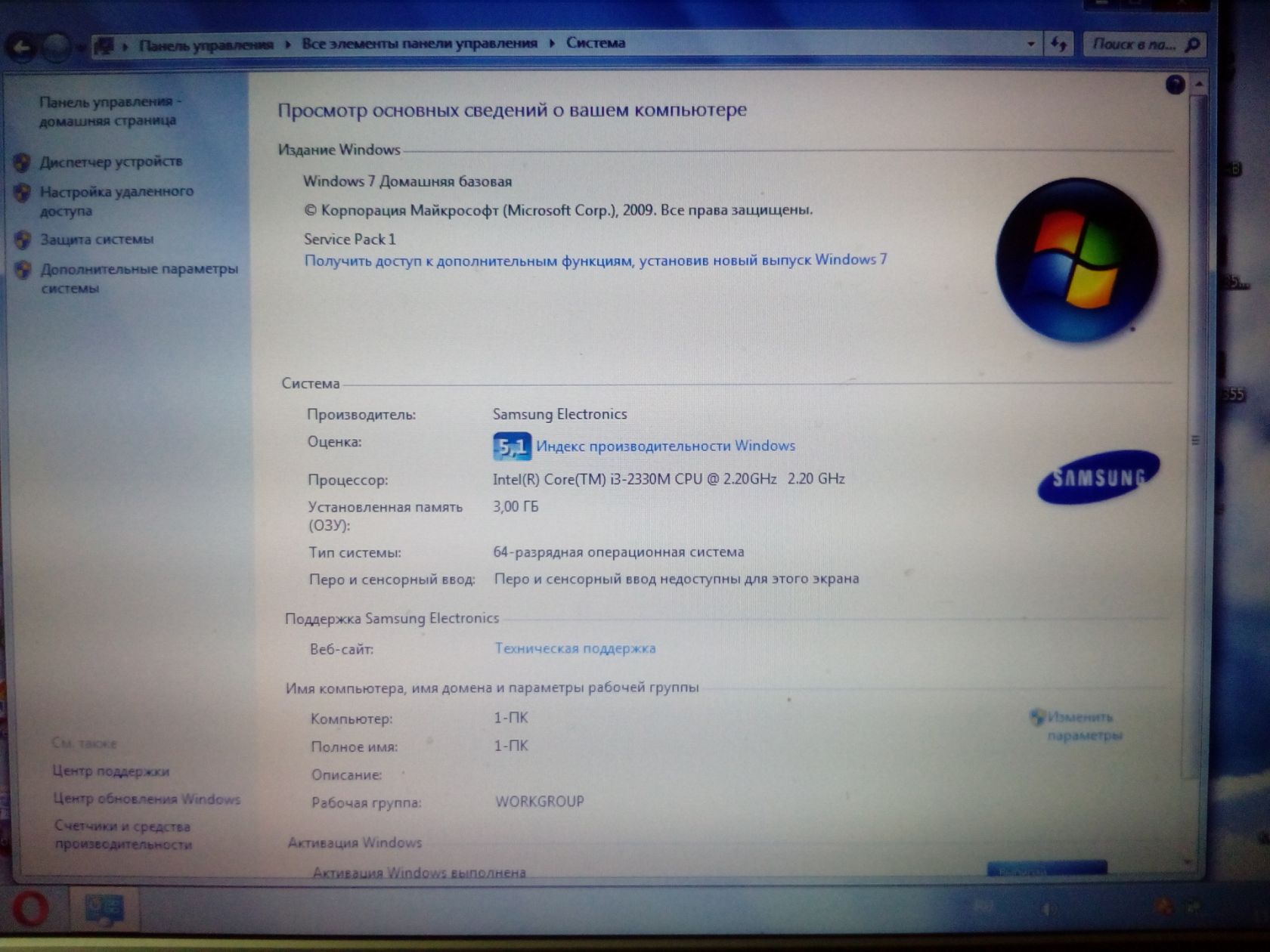Click the search magnifier icon
Image resolution: width=1270 pixels, height=952 pixels.
coord(1192,45)
